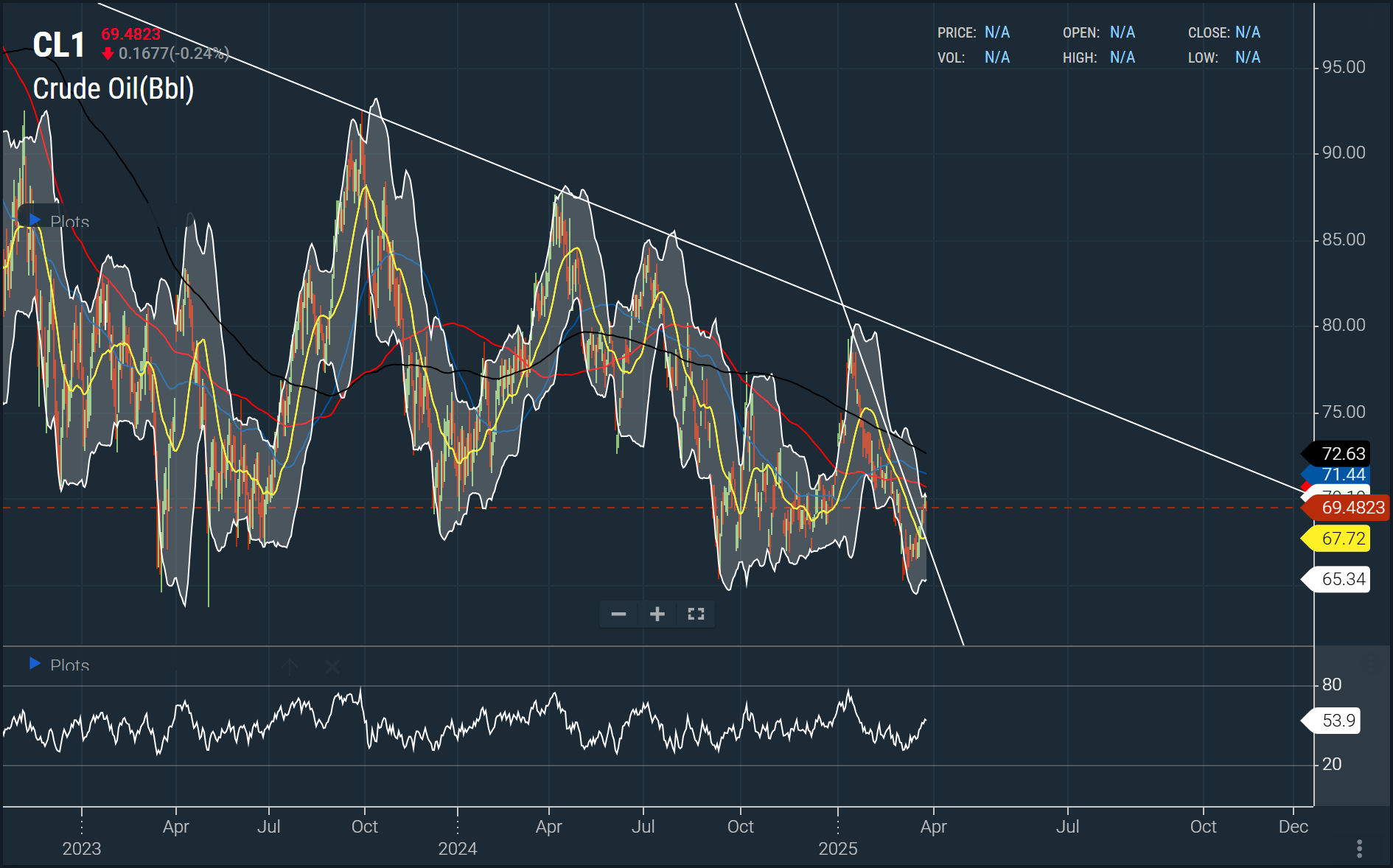Click the black 72.63 price label

tap(1342, 454)
